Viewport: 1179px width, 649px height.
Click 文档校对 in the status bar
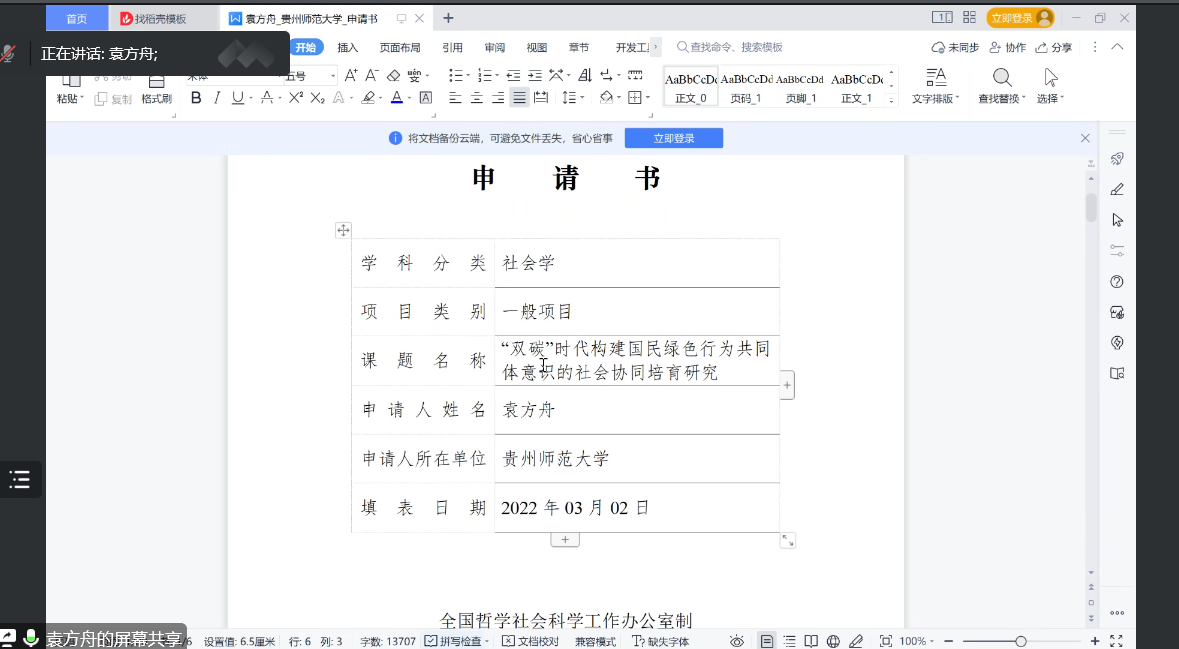tap(531, 641)
